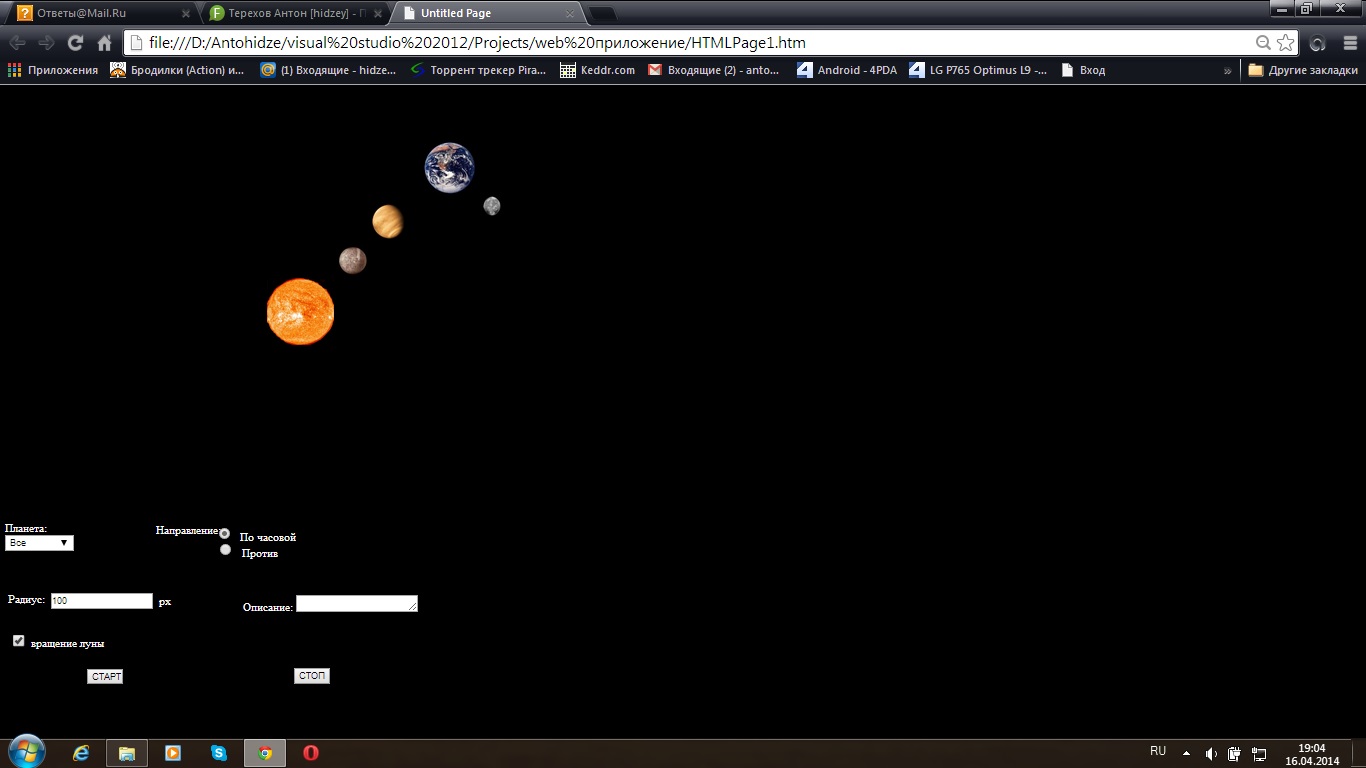
Task: Open the Keddr.com bookmark
Action: [598, 70]
